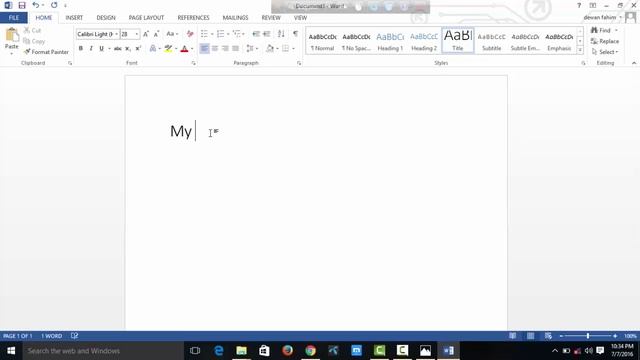Click the account name in the top corner
Screen dimensions: 640x360
[600, 18]
